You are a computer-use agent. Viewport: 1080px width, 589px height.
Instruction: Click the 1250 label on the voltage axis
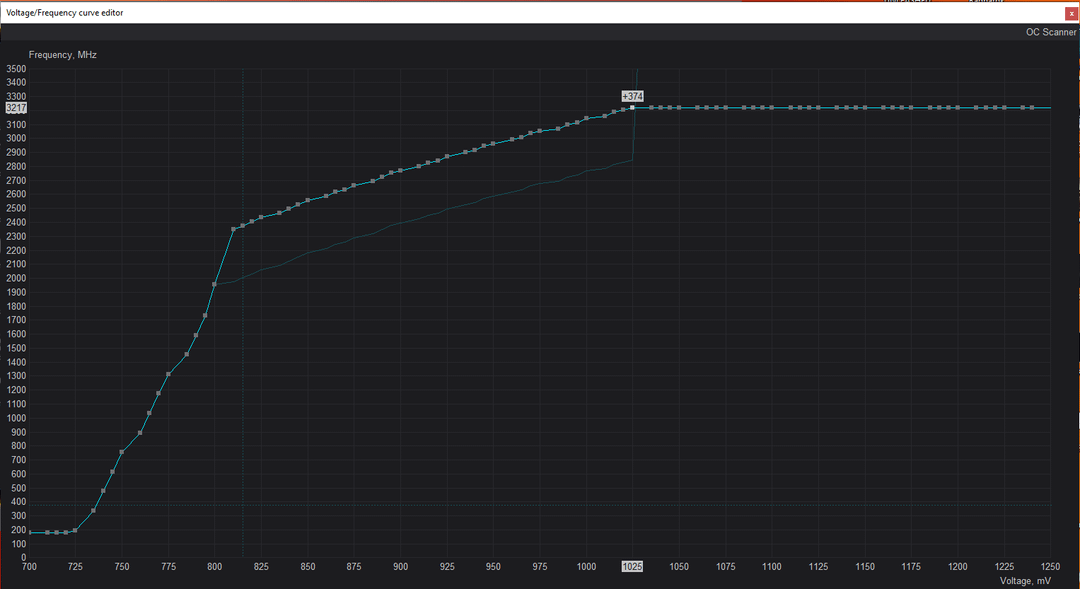pos(1050,567)
